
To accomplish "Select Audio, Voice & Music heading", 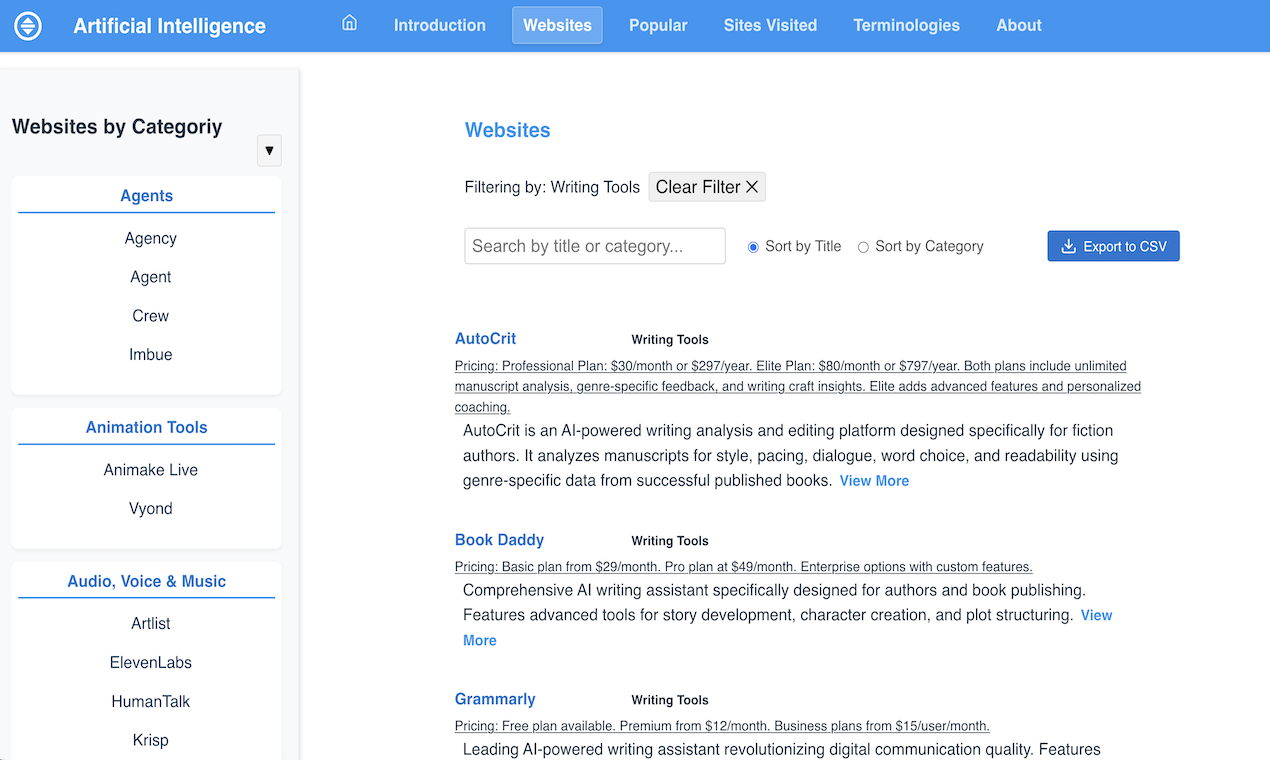I will tap(146, 582).
